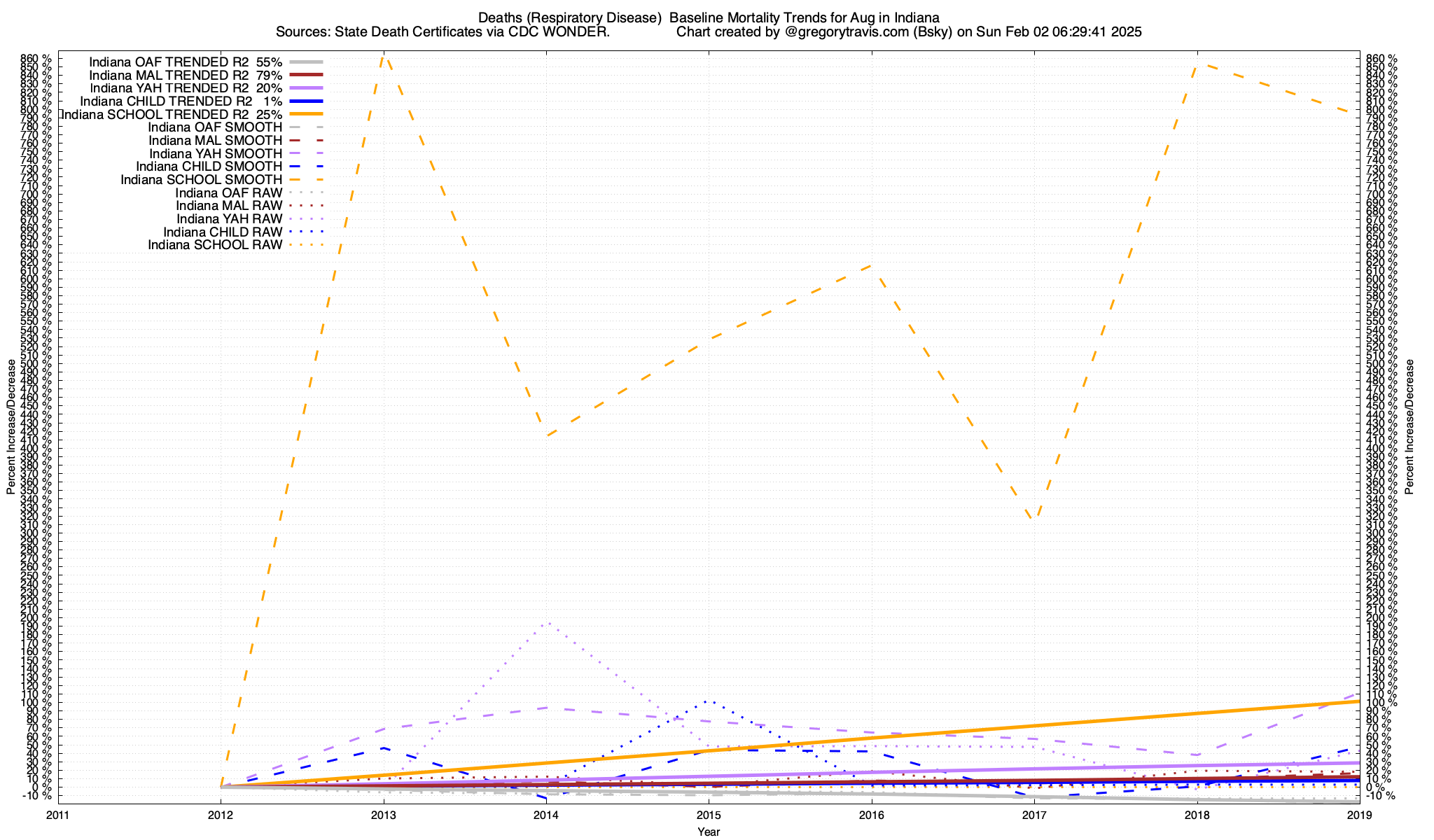The image size is (1434, 840).
Task: Click the Year axis title at bottom
Action: pos(709,832)
